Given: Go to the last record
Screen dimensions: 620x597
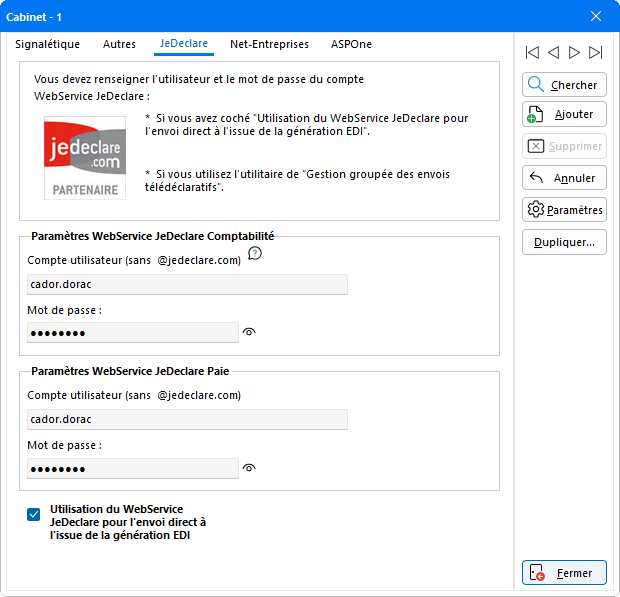Looking at the screenshot, I should coord(596,52).
